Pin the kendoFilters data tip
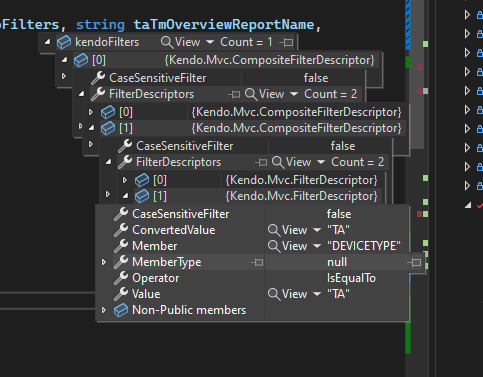 click(286, 42)
